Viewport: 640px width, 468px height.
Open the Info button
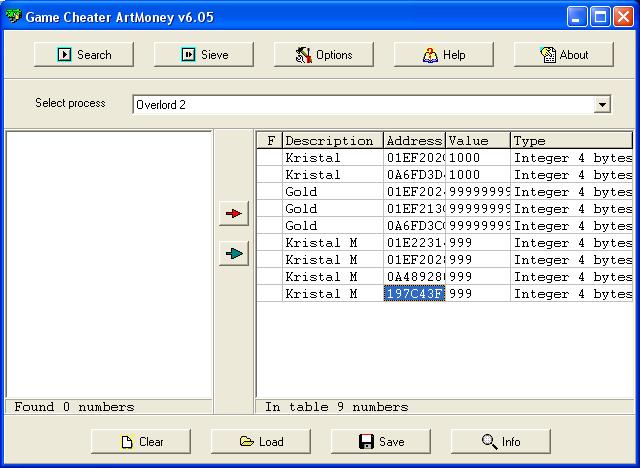[x=501, y=441]
